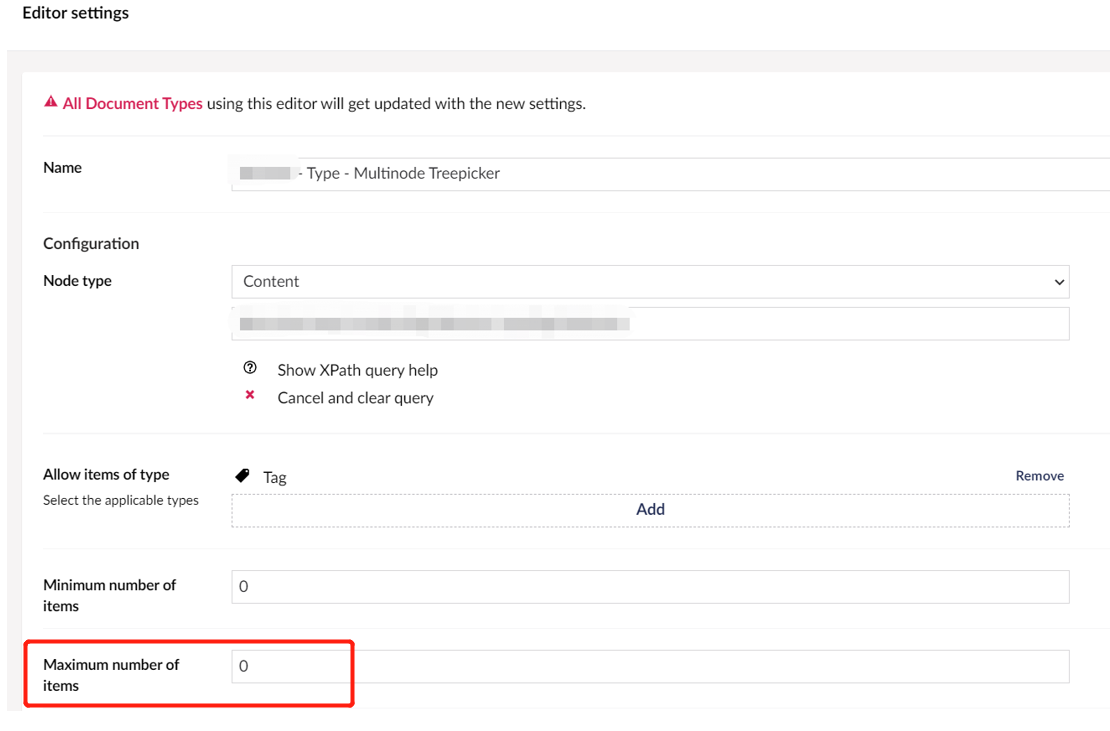Click the Add item type button
The height and width of the screenshot is (731, 1110).
pyautogui.click(x=650, y=510)
